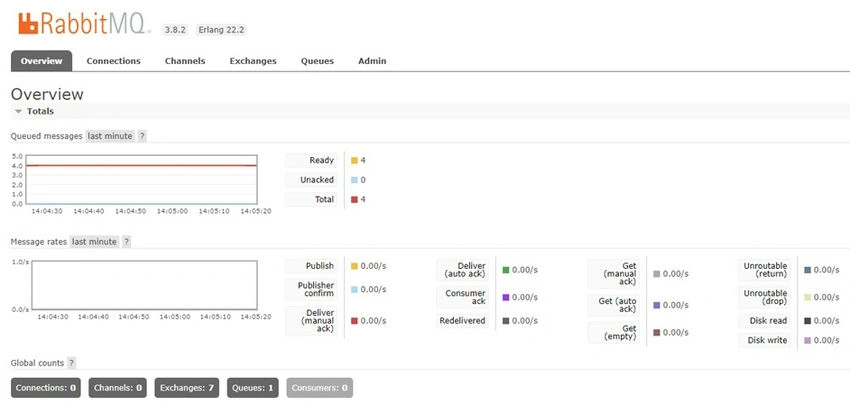Open the Admin tab

coord(372,61)
